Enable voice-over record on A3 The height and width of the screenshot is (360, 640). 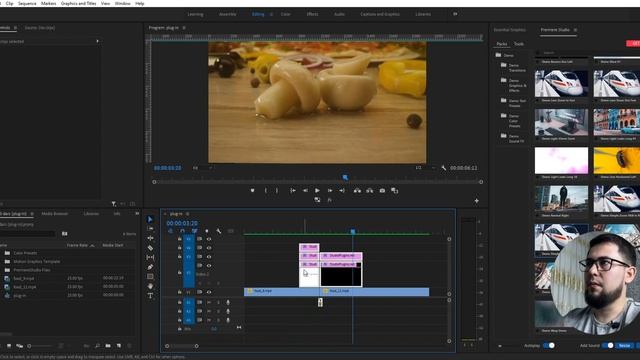(x=228, y=320)
